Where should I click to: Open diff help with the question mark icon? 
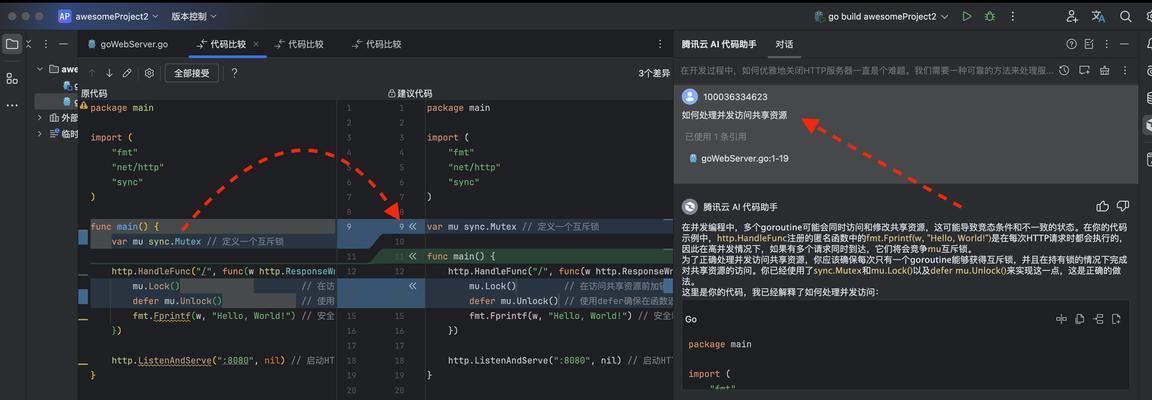[x=234, y=73]
